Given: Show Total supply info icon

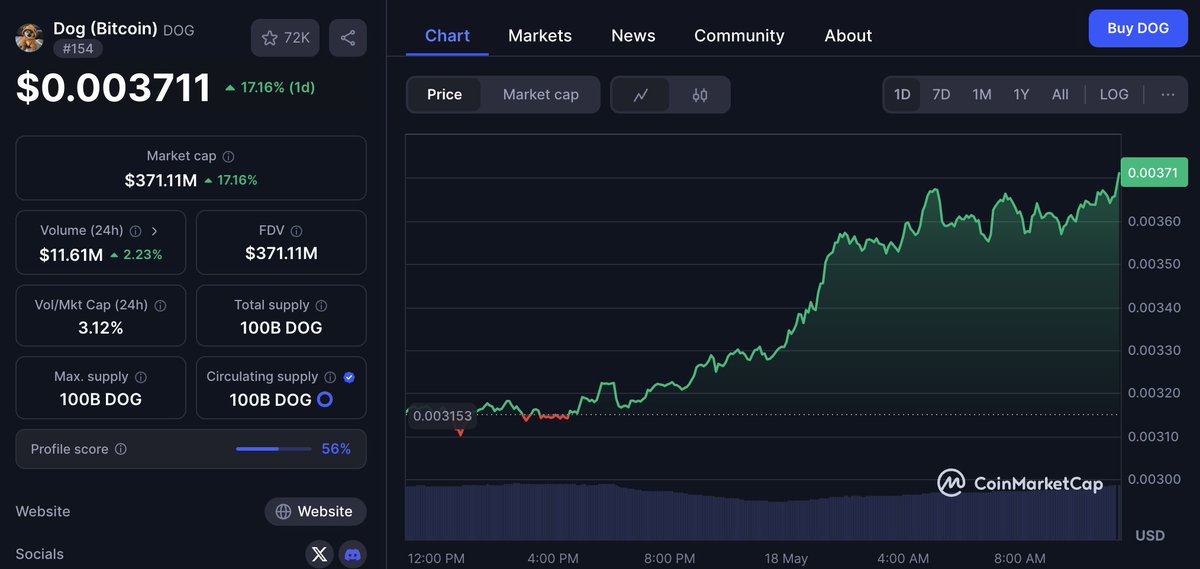Looking at the screenshot, I should click(x=321, y=305).
